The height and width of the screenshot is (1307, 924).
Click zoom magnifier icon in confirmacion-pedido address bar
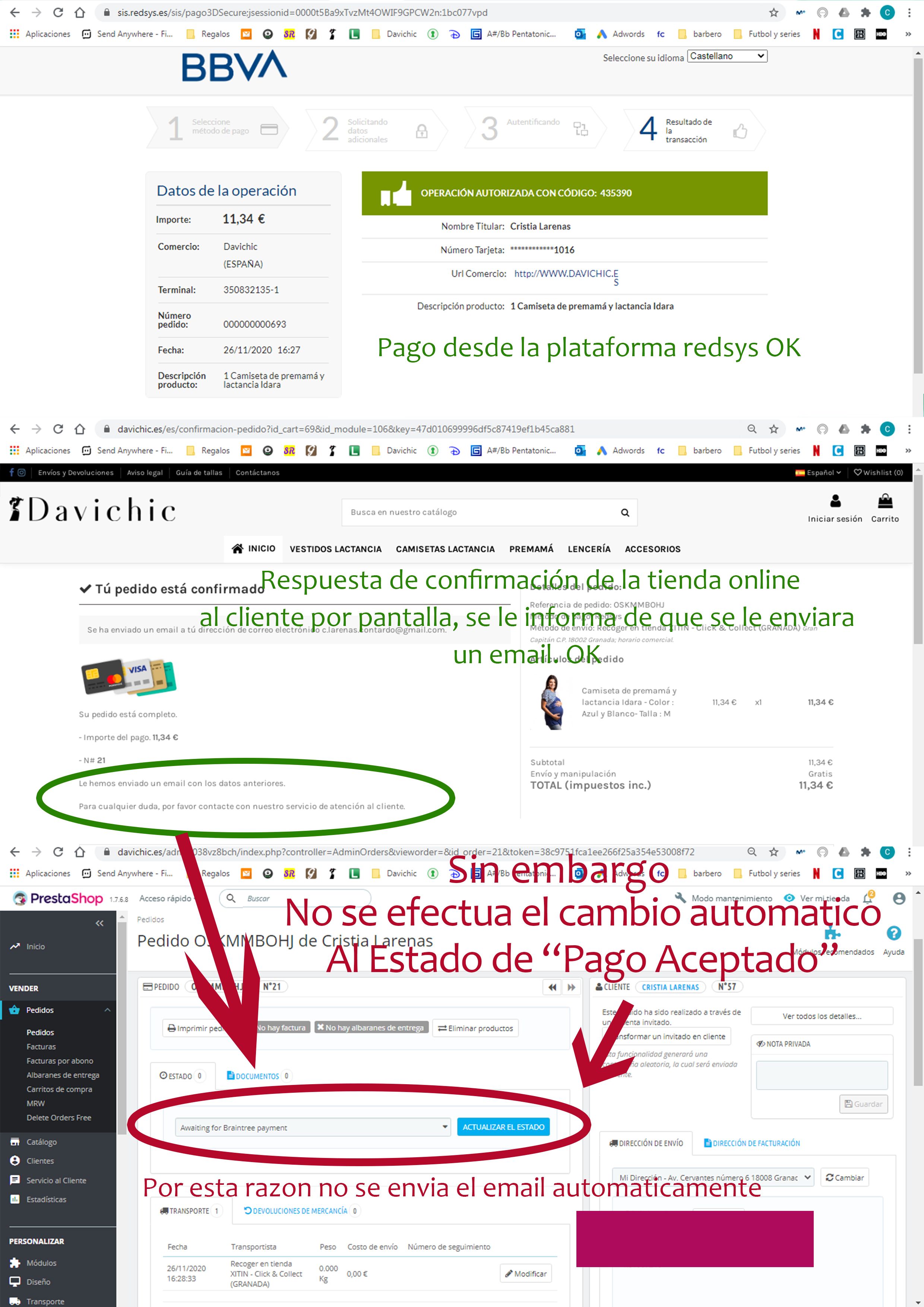tap(752, 428)
